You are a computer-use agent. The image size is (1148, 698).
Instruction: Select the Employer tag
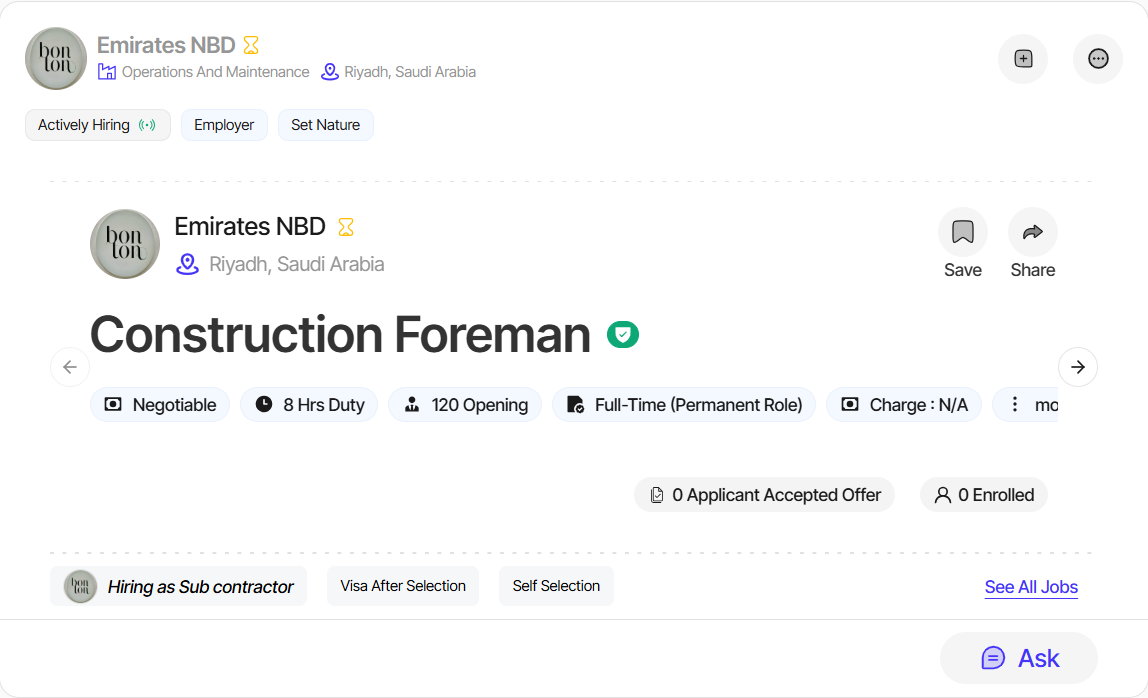click(224, 125)
